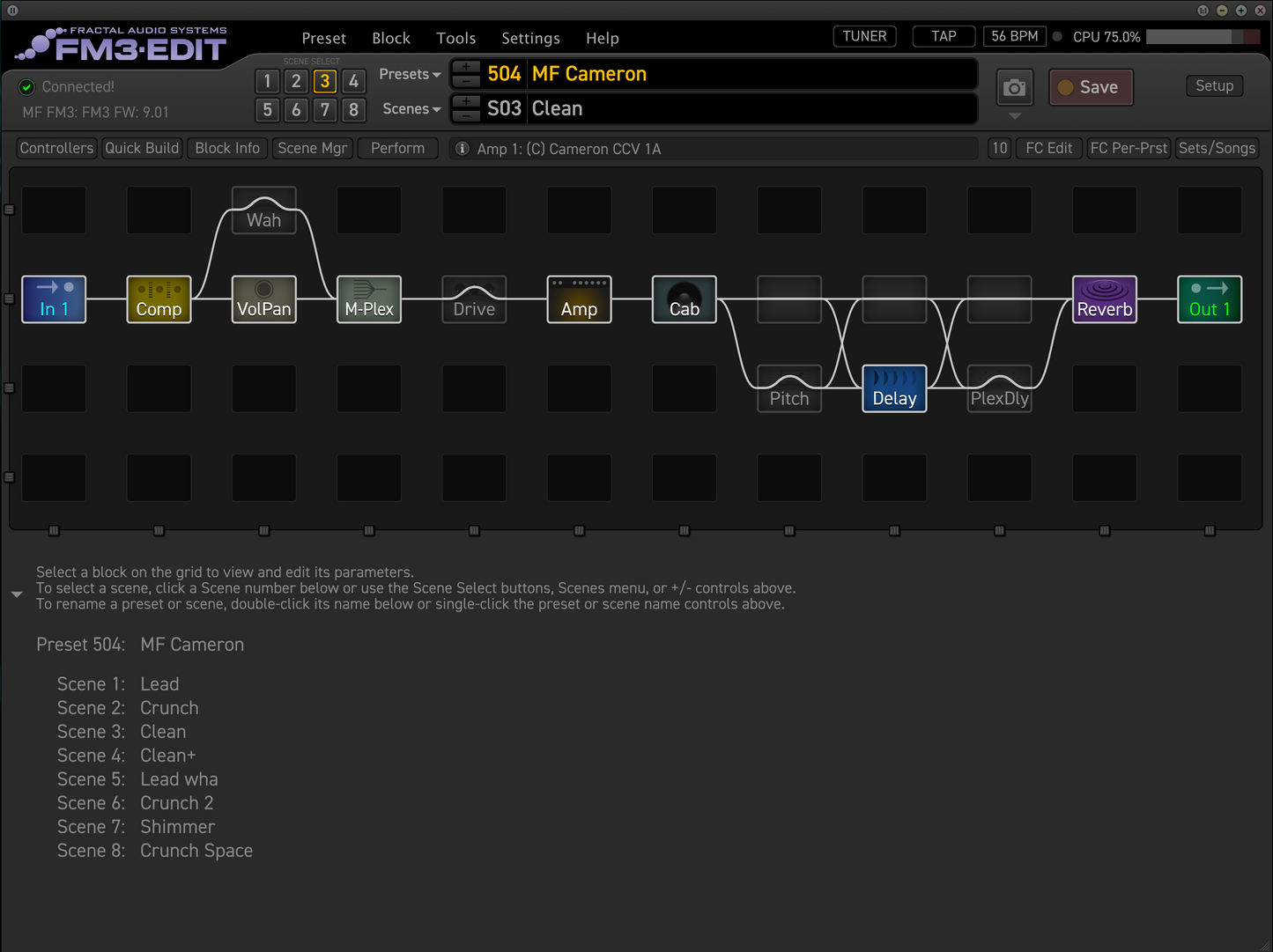Select the PlexDly block

pos(999,388)
